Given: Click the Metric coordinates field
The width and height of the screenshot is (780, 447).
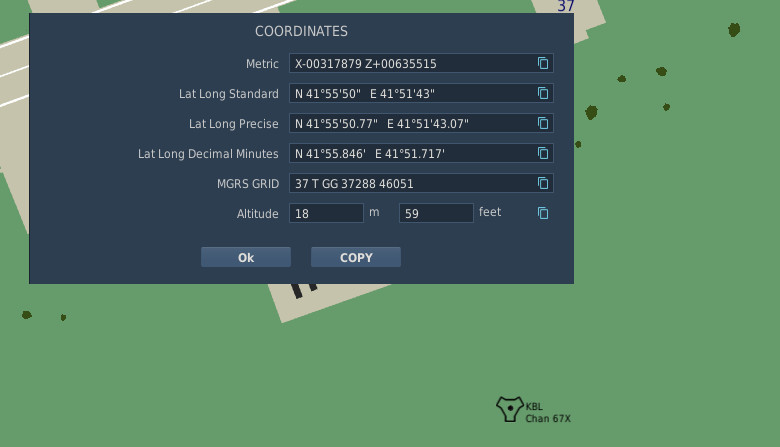Looking at the screenshot, I should tap(410, 64).
